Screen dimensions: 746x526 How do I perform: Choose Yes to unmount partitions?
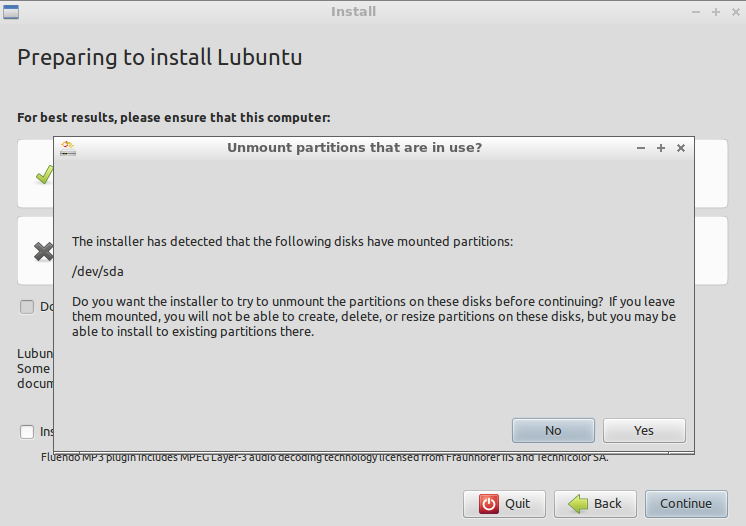pyautogui.click(x=644, y=430)
